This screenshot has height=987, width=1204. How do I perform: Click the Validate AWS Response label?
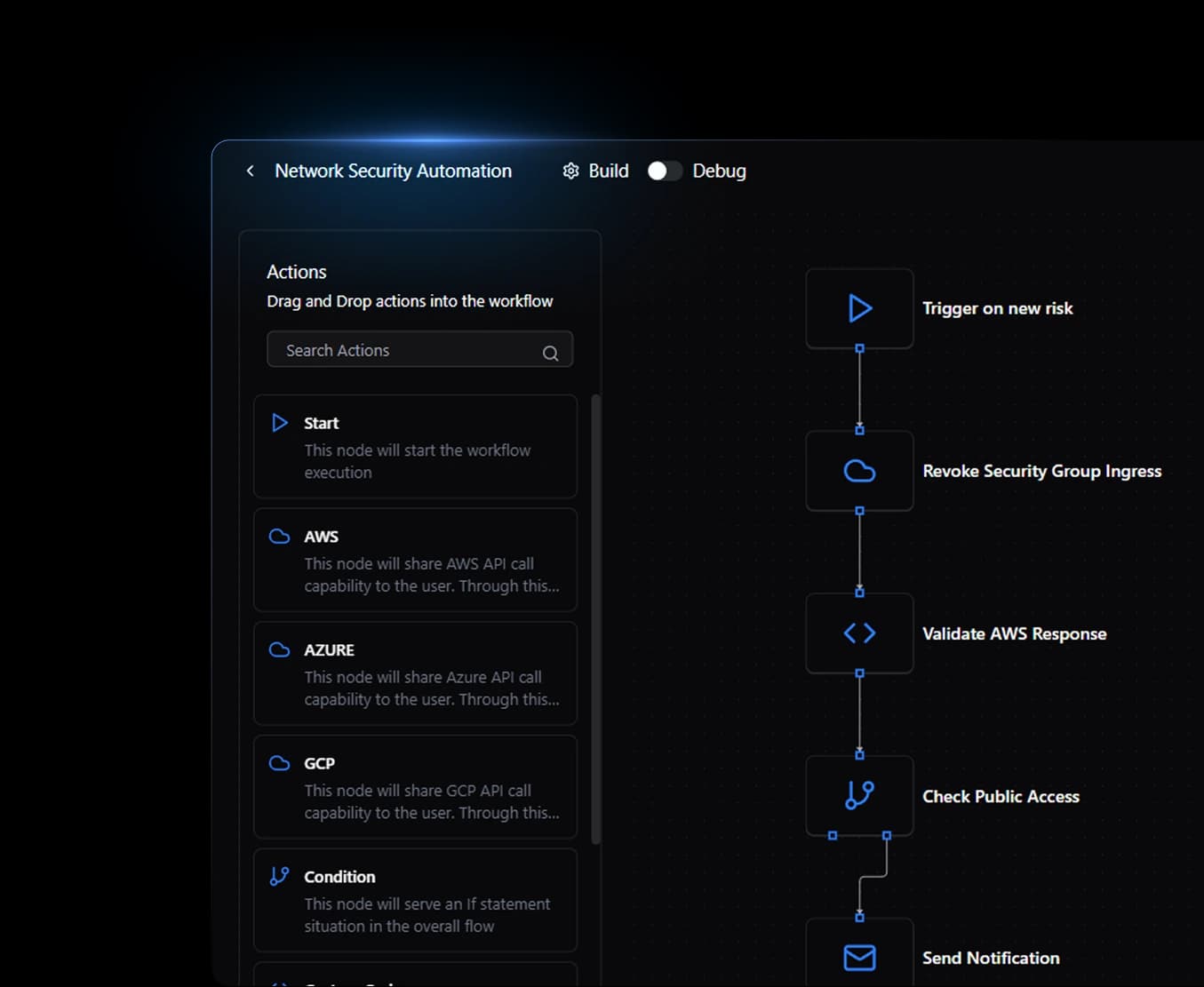1015,633
